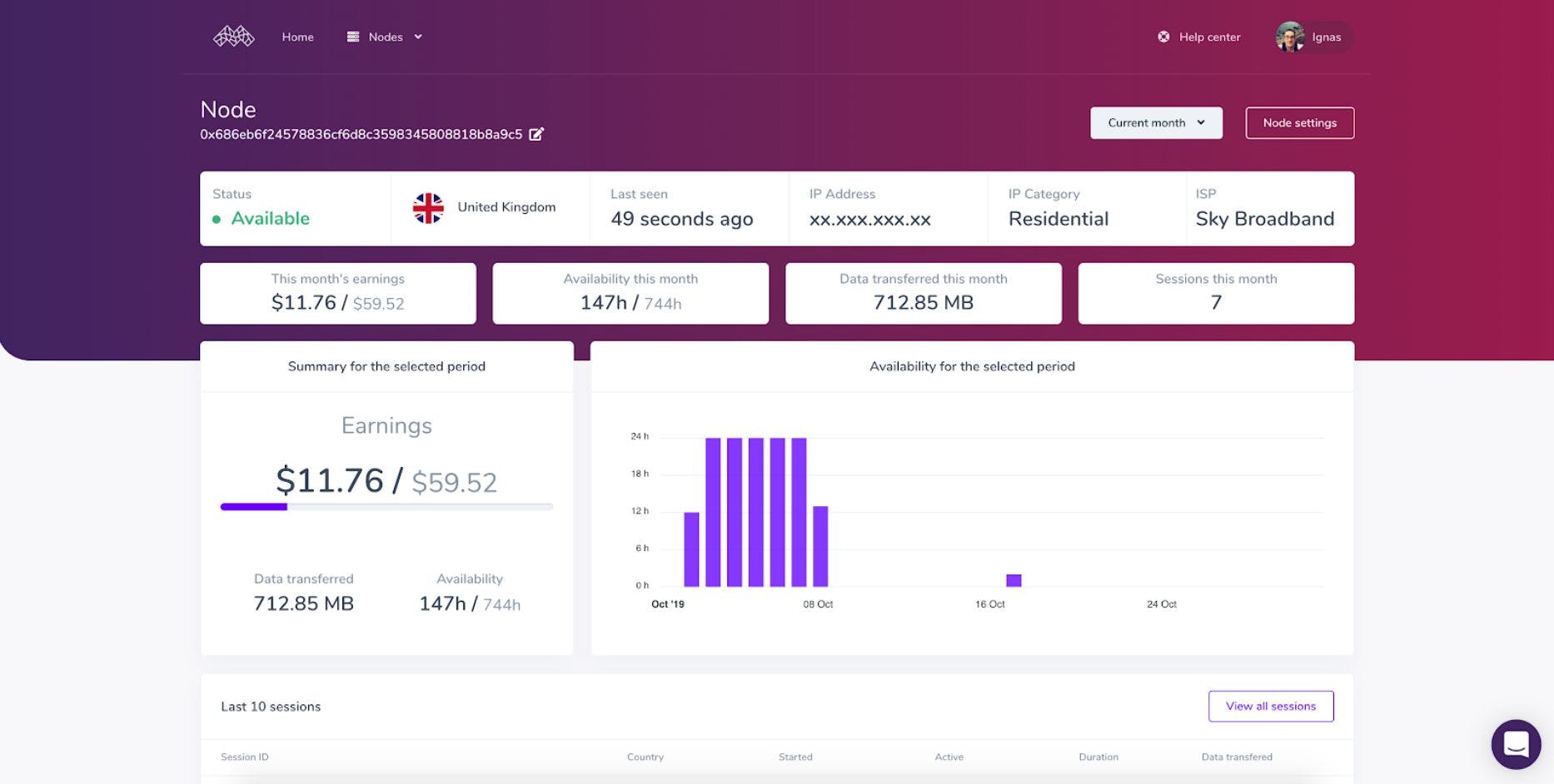
Task: Click the Data transferred this month card
Action: coord(923,293)
